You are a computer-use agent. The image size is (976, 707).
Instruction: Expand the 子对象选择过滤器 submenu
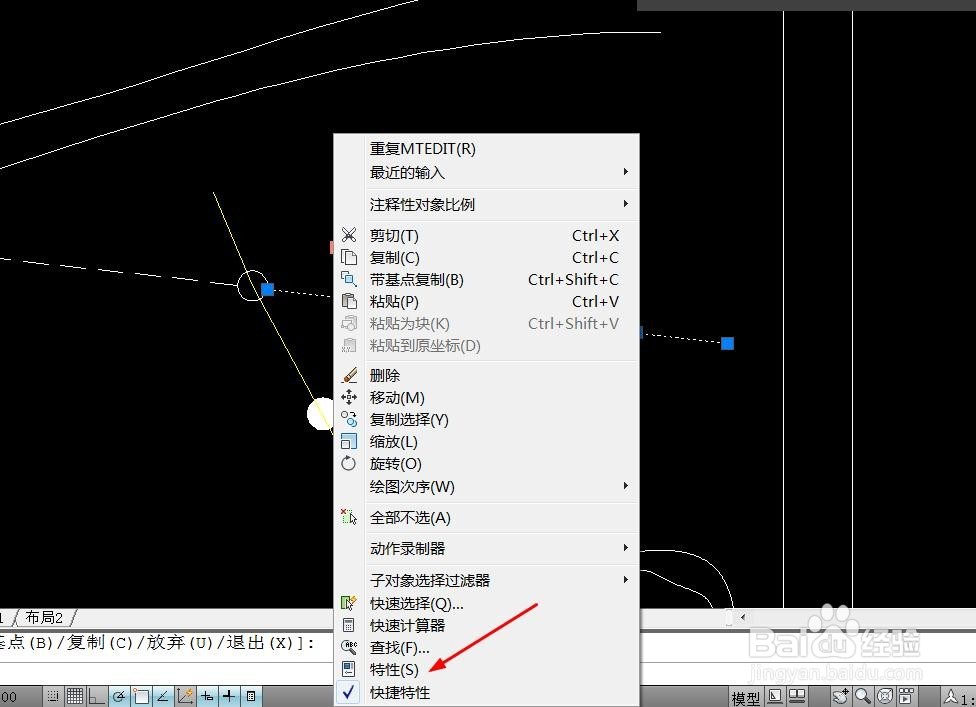[x=430, y=580]
